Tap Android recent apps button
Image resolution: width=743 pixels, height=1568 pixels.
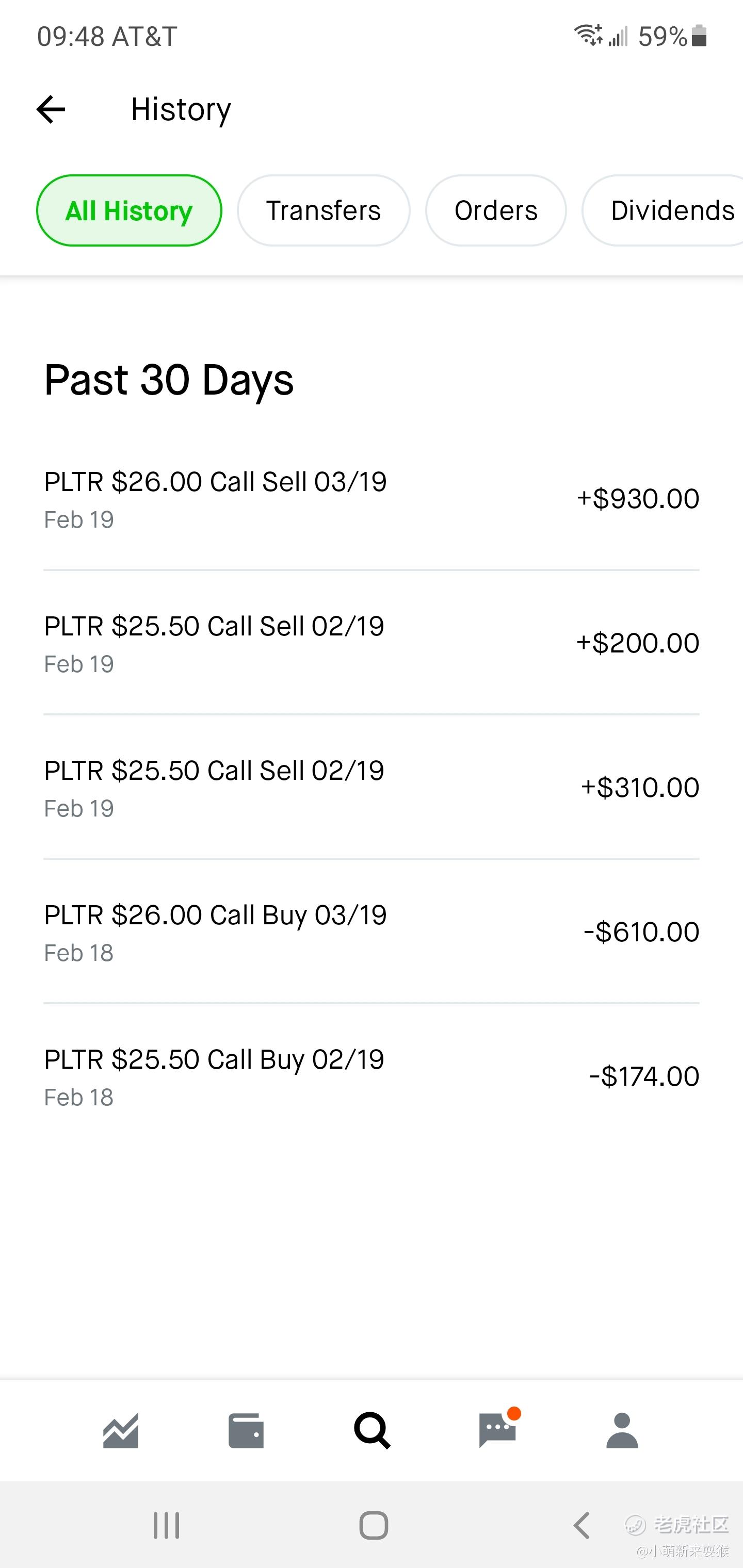click(x=166, y=1525)
